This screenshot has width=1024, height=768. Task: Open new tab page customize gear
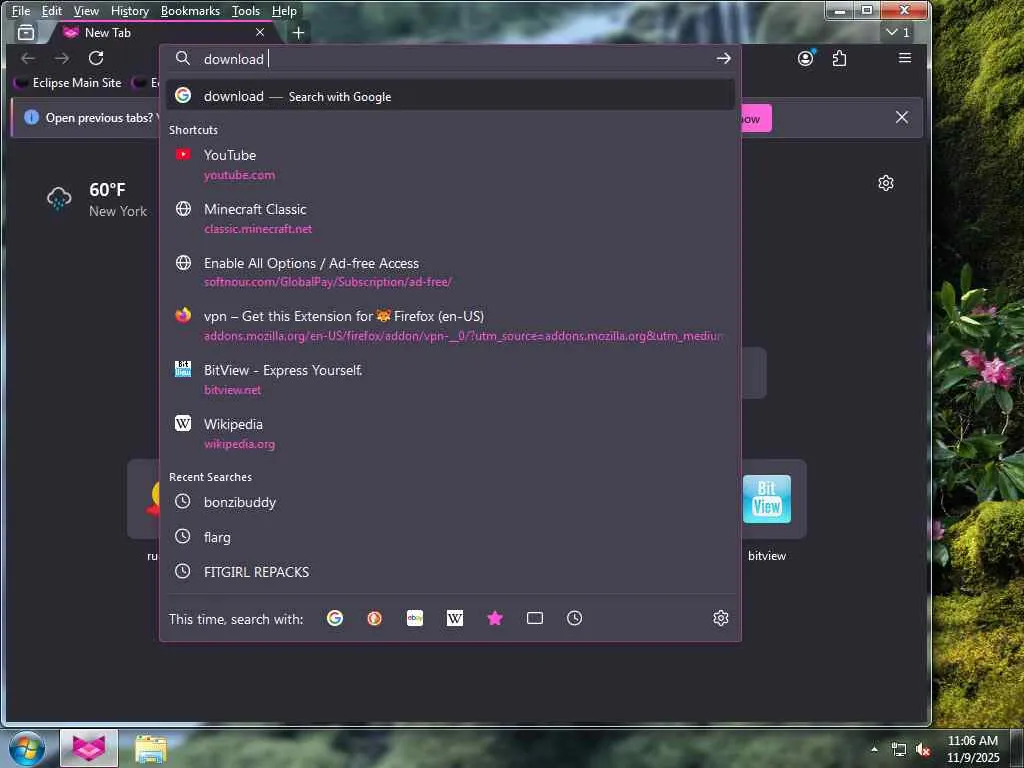tap(886, 183)
